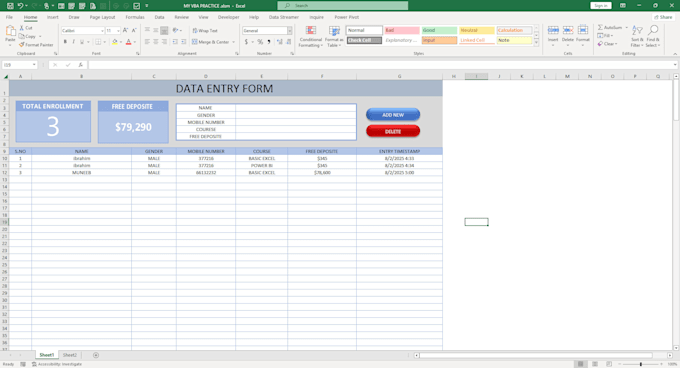This screenshot has height=368, width=680.
Task: Click the Share button
Action: (x=663, y=17)
